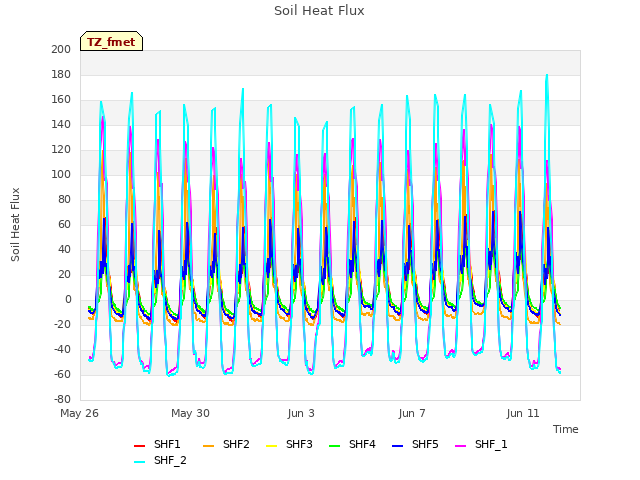This screenshot has height=480, width=640.
Task: Click the highest cyan peak near Jun 12
Action: coord(547,75)
